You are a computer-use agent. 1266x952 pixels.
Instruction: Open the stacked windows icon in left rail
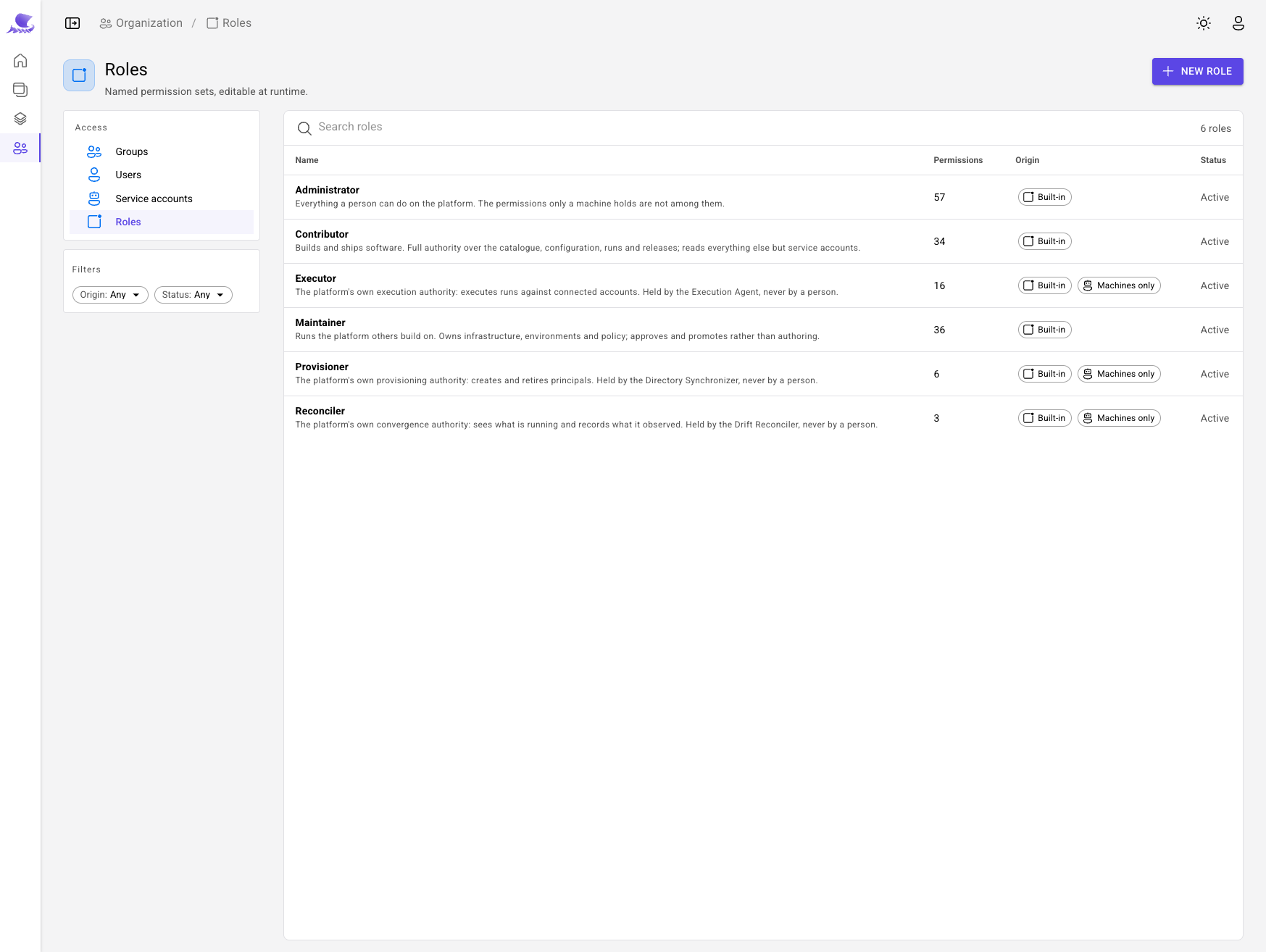[x=20, y=90]
